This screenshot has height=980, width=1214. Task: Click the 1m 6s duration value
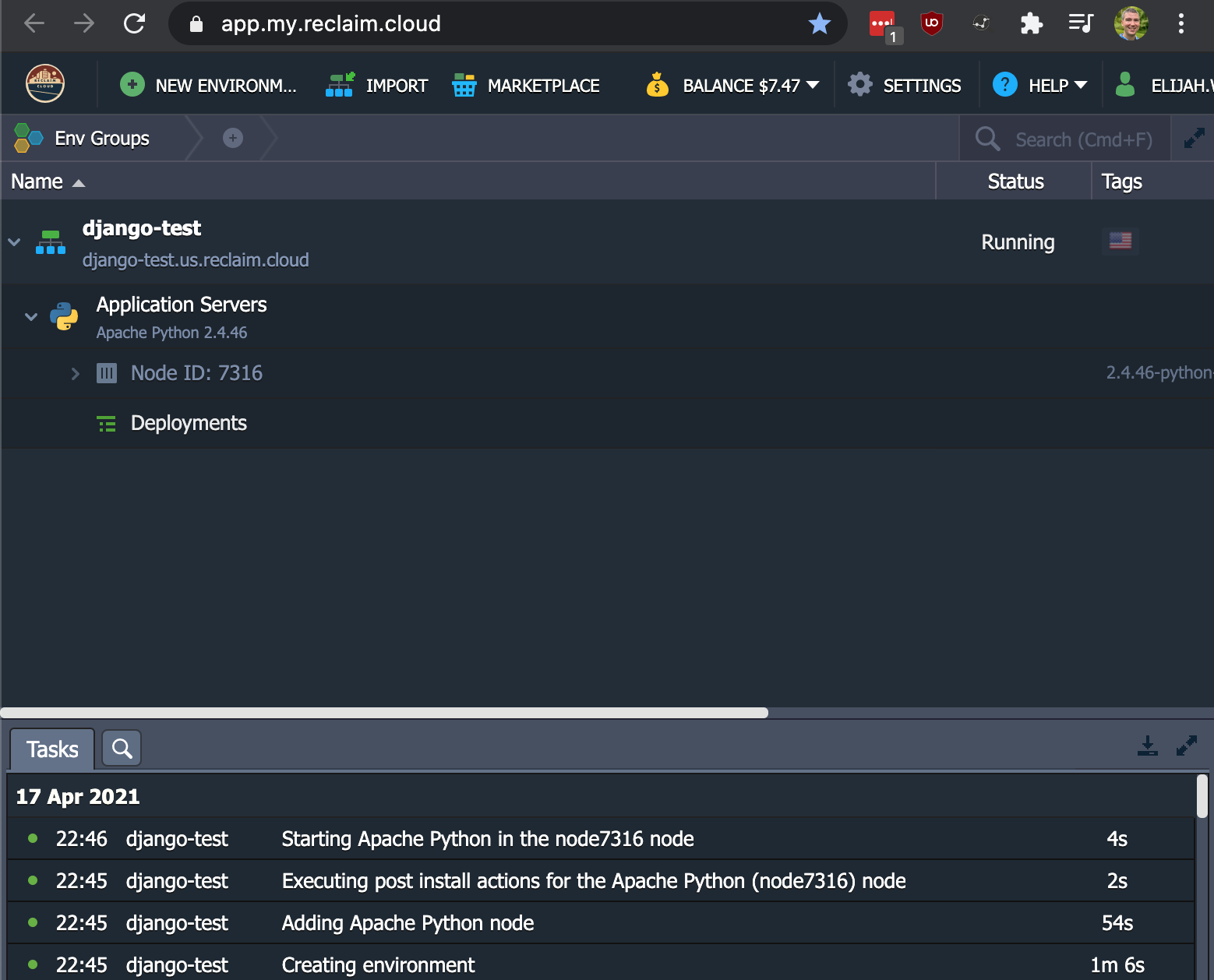tap(1117, 965)
